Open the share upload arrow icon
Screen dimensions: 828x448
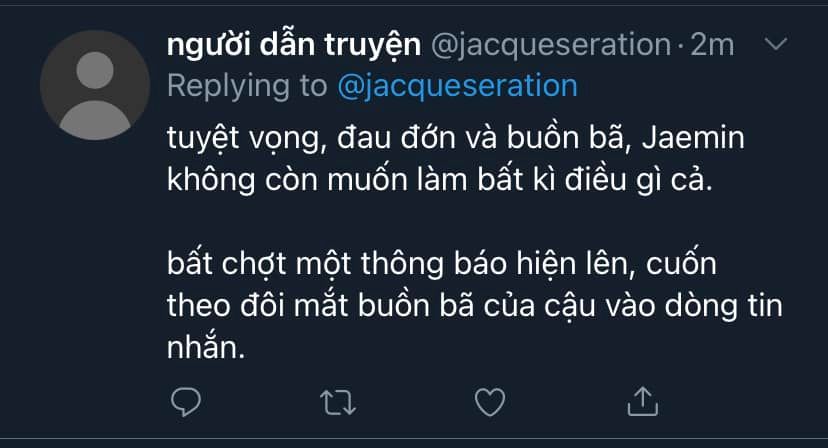coord(643,402)
